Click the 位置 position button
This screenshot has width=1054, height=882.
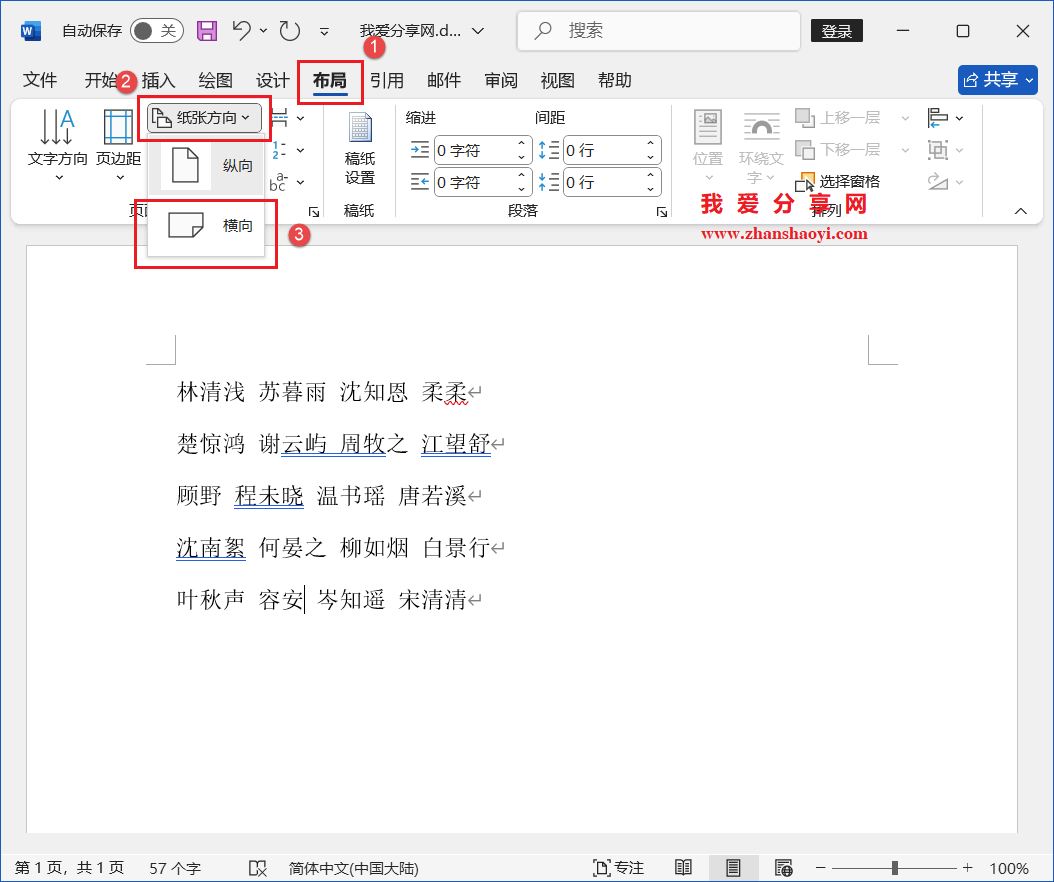pos(708,145)
